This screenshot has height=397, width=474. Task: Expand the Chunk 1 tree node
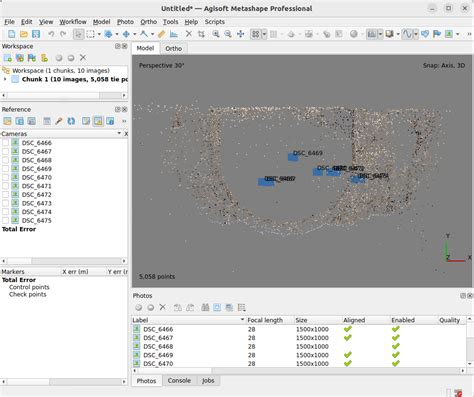pos(5,79)
